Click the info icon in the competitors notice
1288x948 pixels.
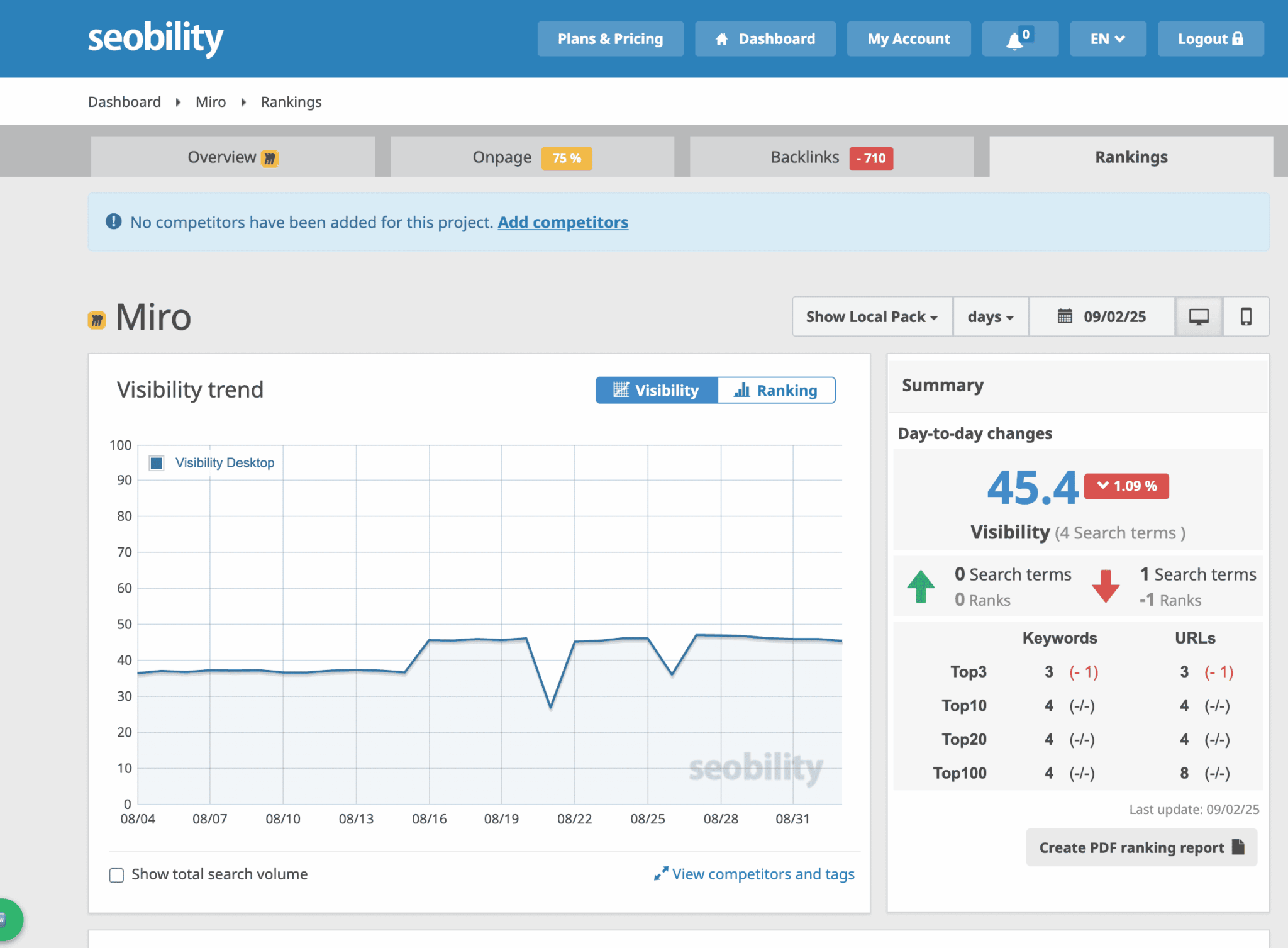coord(113,221)
